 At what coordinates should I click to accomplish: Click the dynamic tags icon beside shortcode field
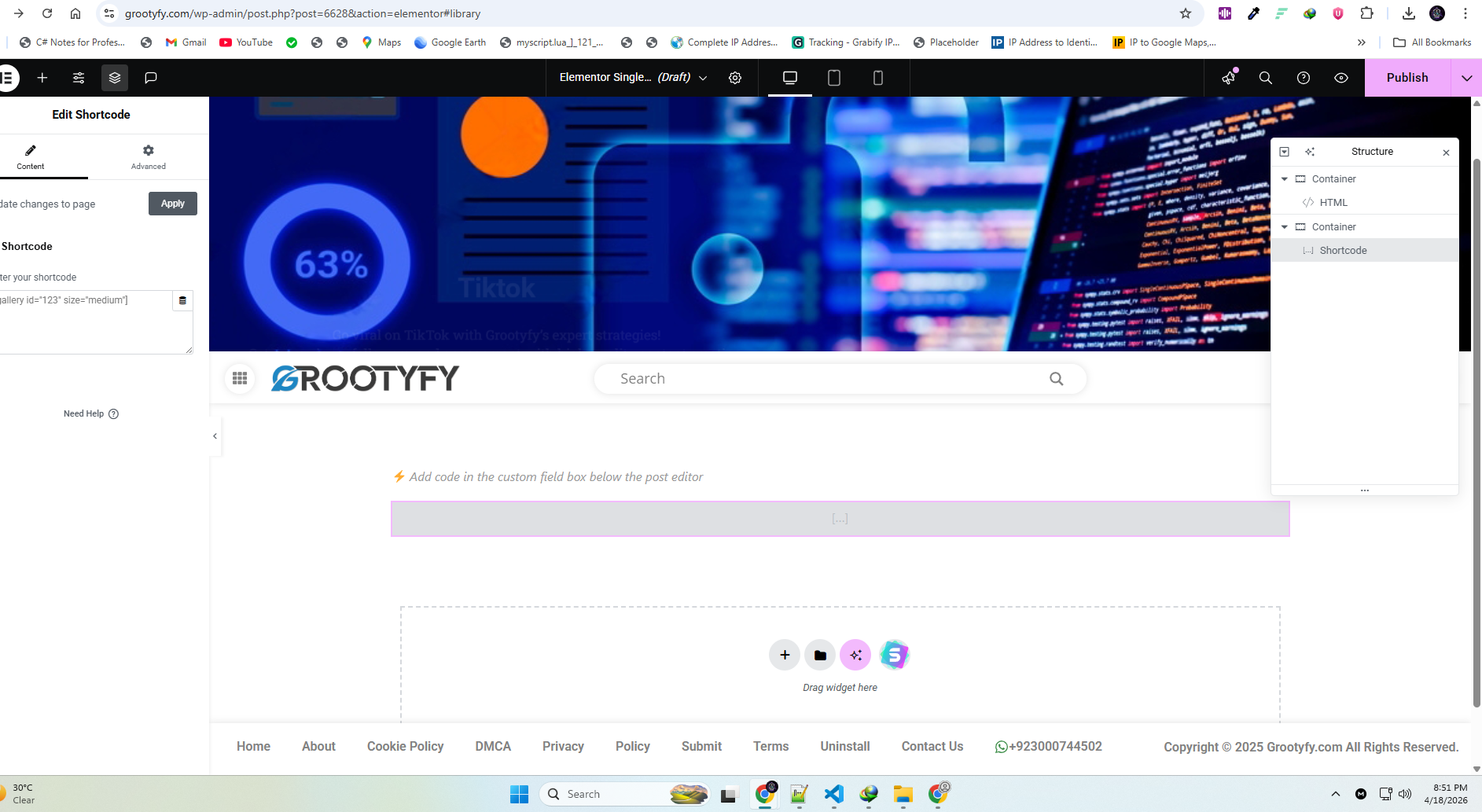point(182,300)
